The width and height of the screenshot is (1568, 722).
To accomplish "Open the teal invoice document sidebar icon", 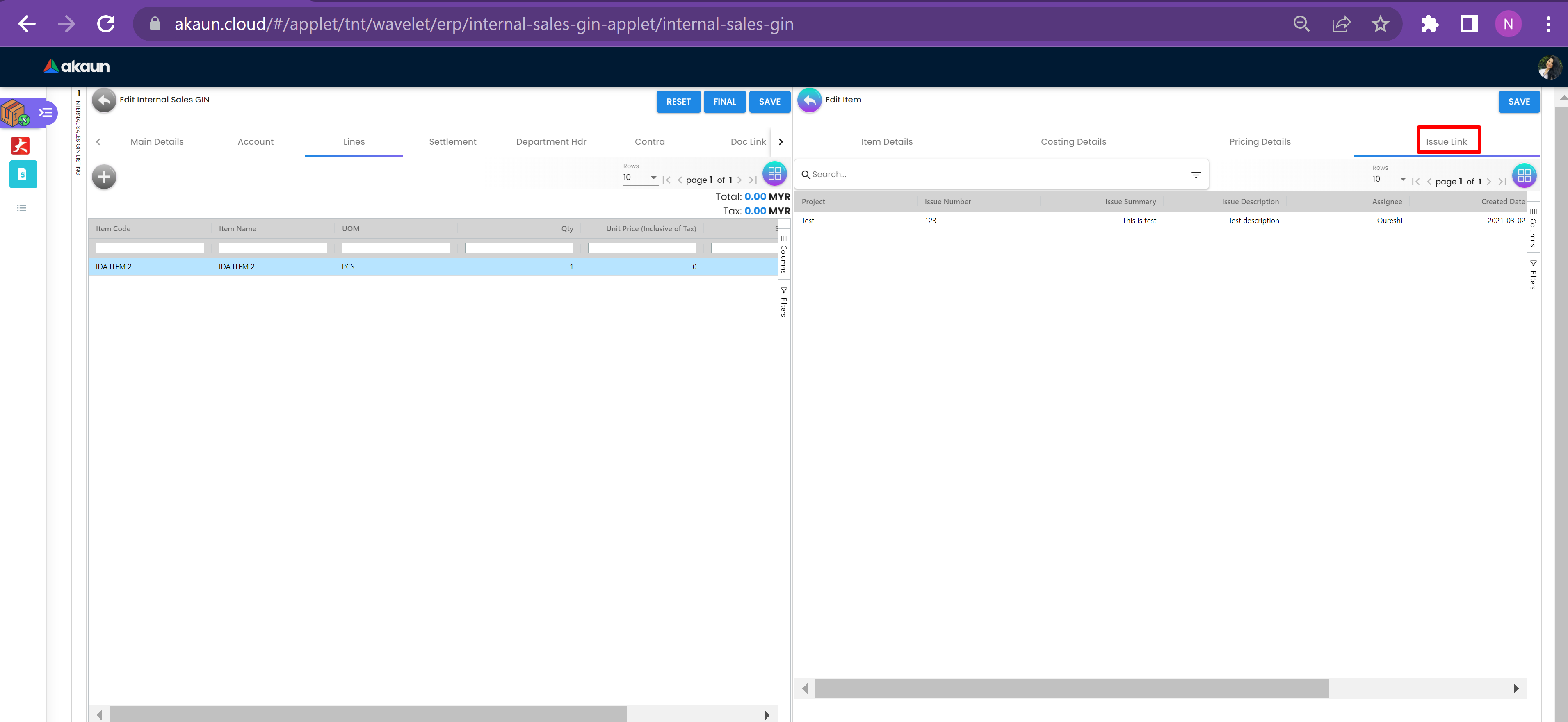I will click(x=23, y=175).
